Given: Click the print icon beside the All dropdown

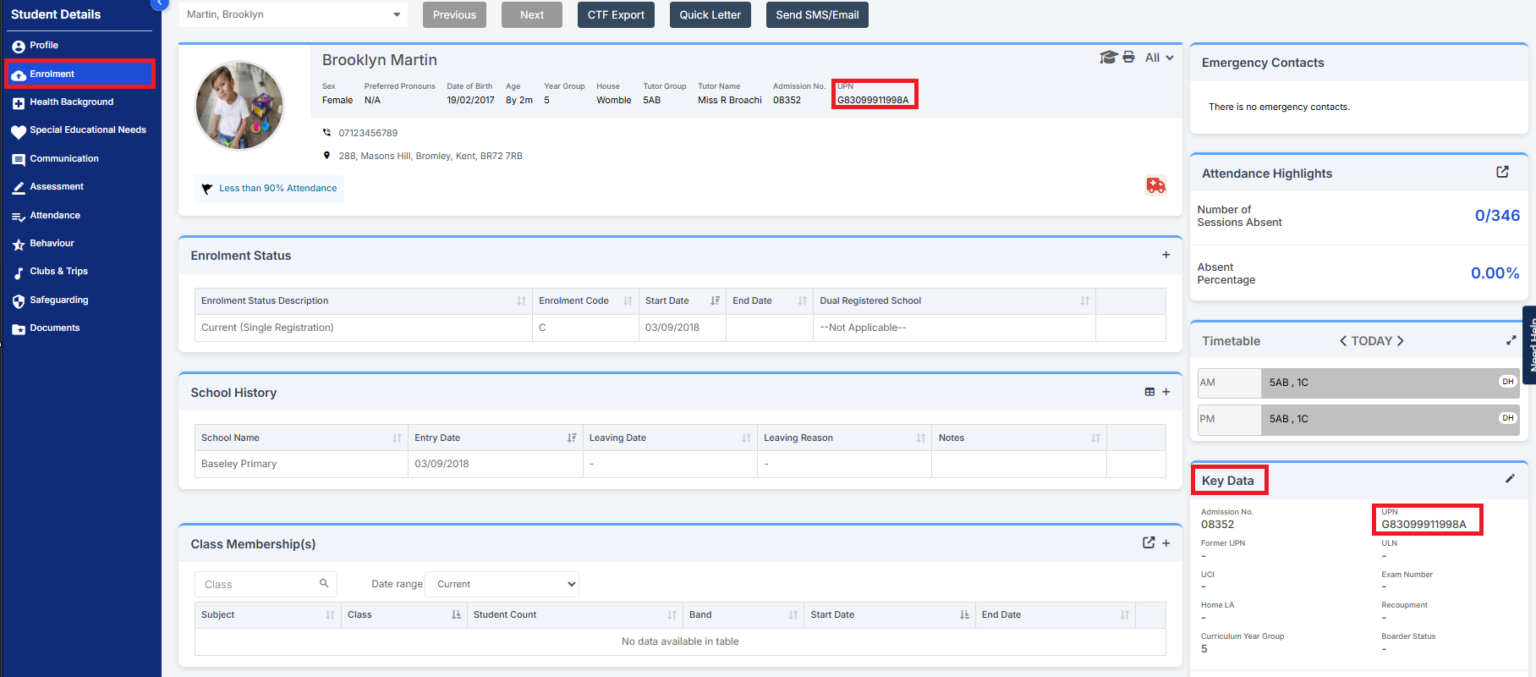Looking at the screenshot, I should tap(1129, 58).
